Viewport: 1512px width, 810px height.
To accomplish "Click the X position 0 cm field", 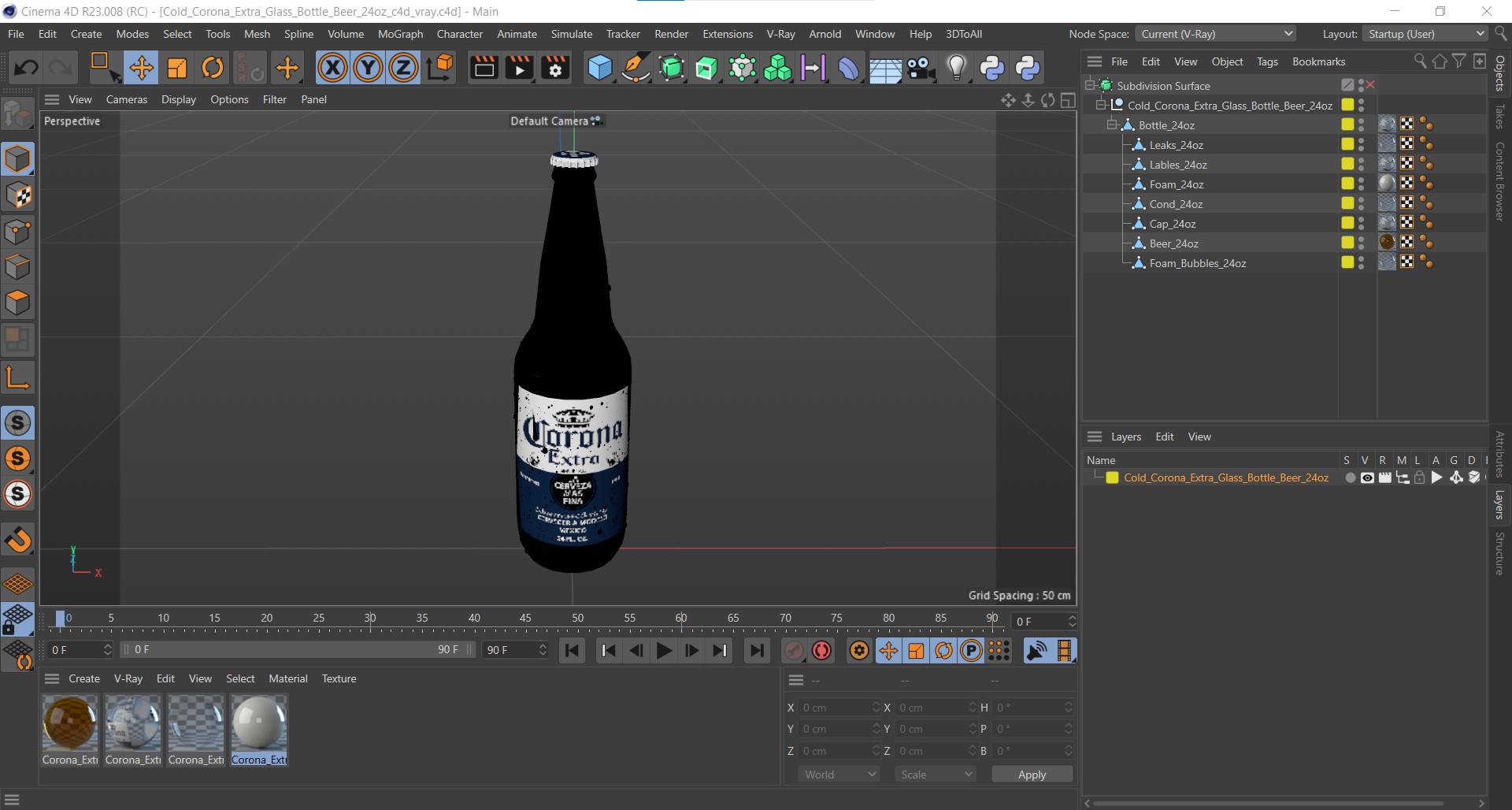I will pyautogui.click(x=839, y=708).
